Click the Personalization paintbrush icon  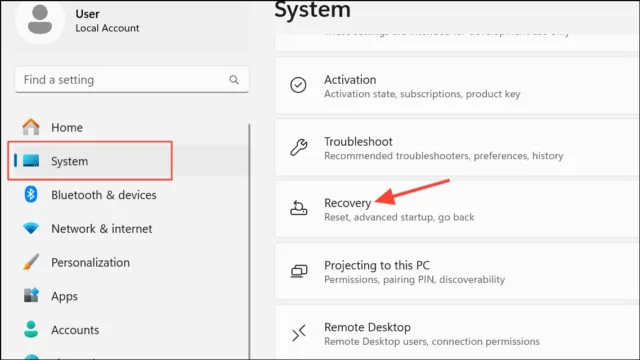31,262
